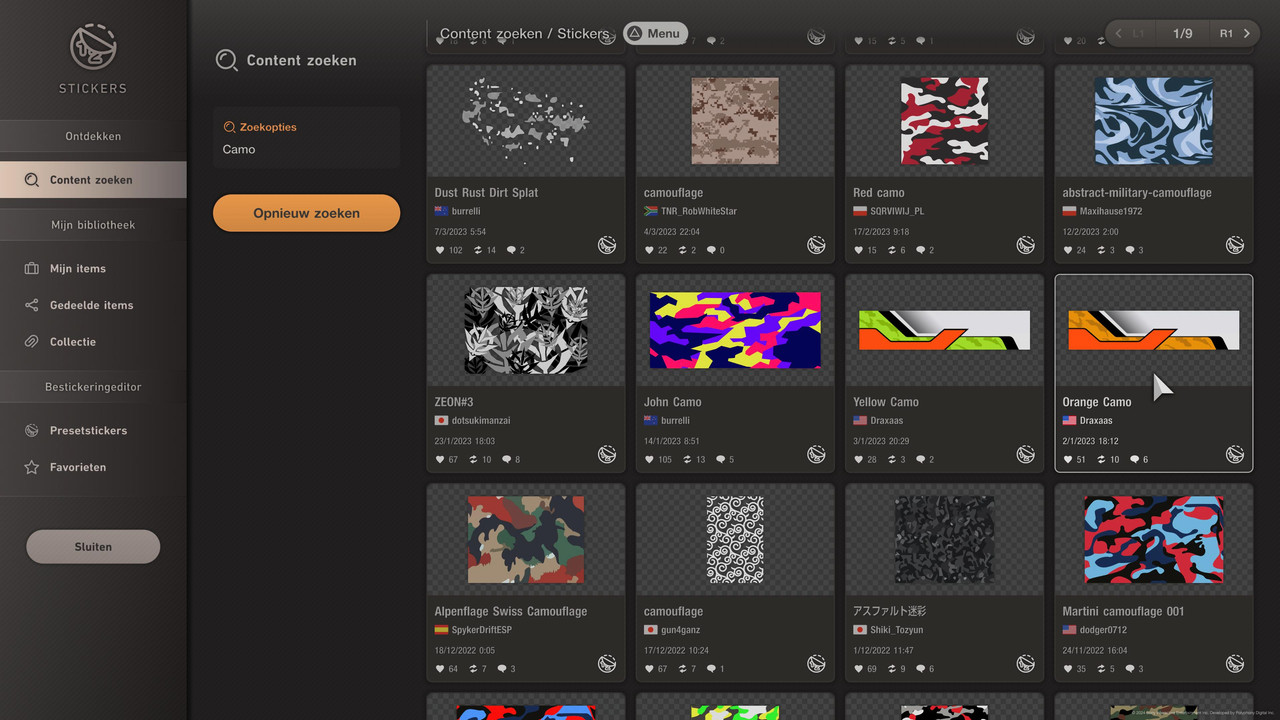
Task: Click the heart icon on ZEON#3 card
Action: tap(440, 460)
